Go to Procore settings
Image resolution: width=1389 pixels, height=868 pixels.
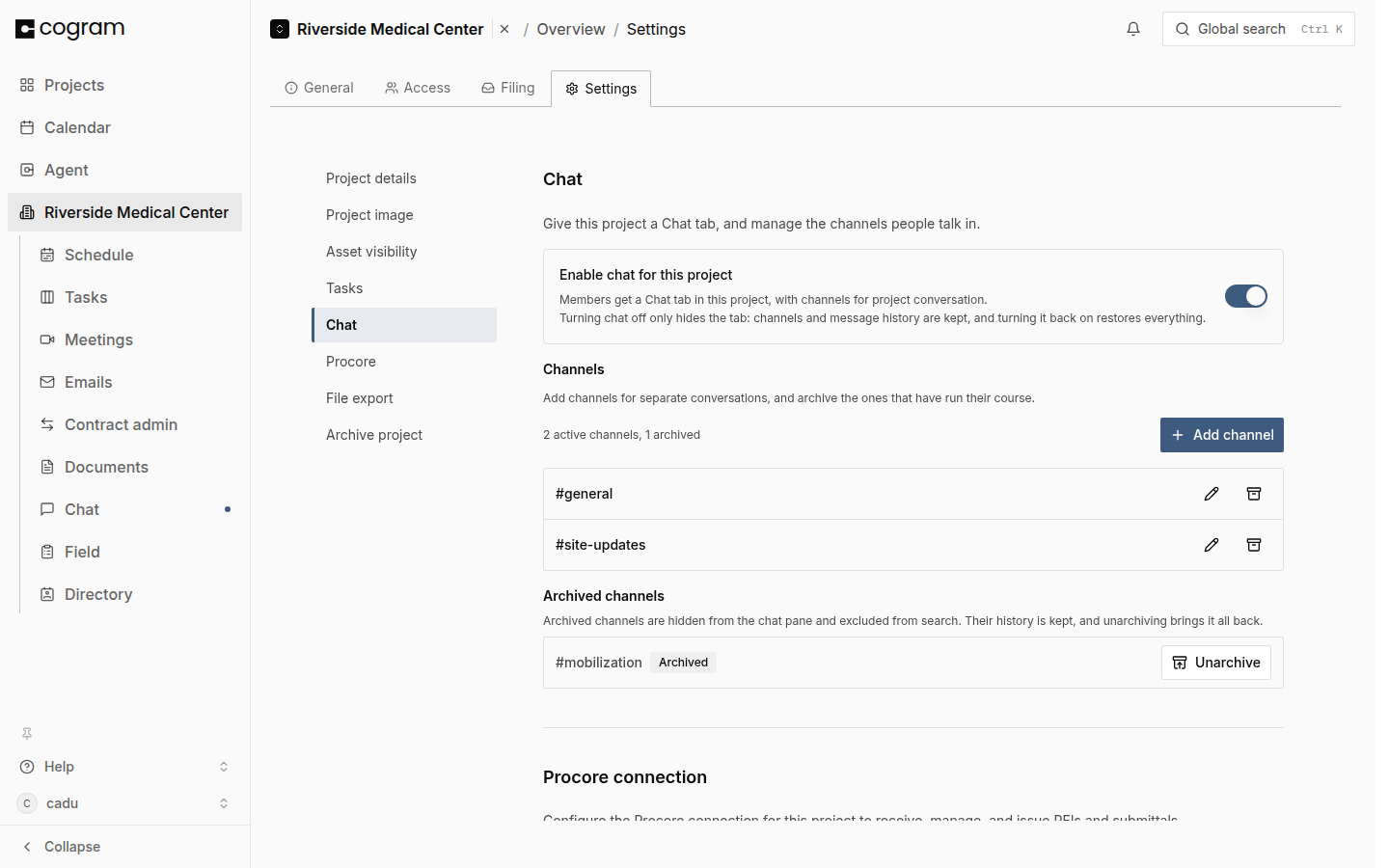pos(404,362)
